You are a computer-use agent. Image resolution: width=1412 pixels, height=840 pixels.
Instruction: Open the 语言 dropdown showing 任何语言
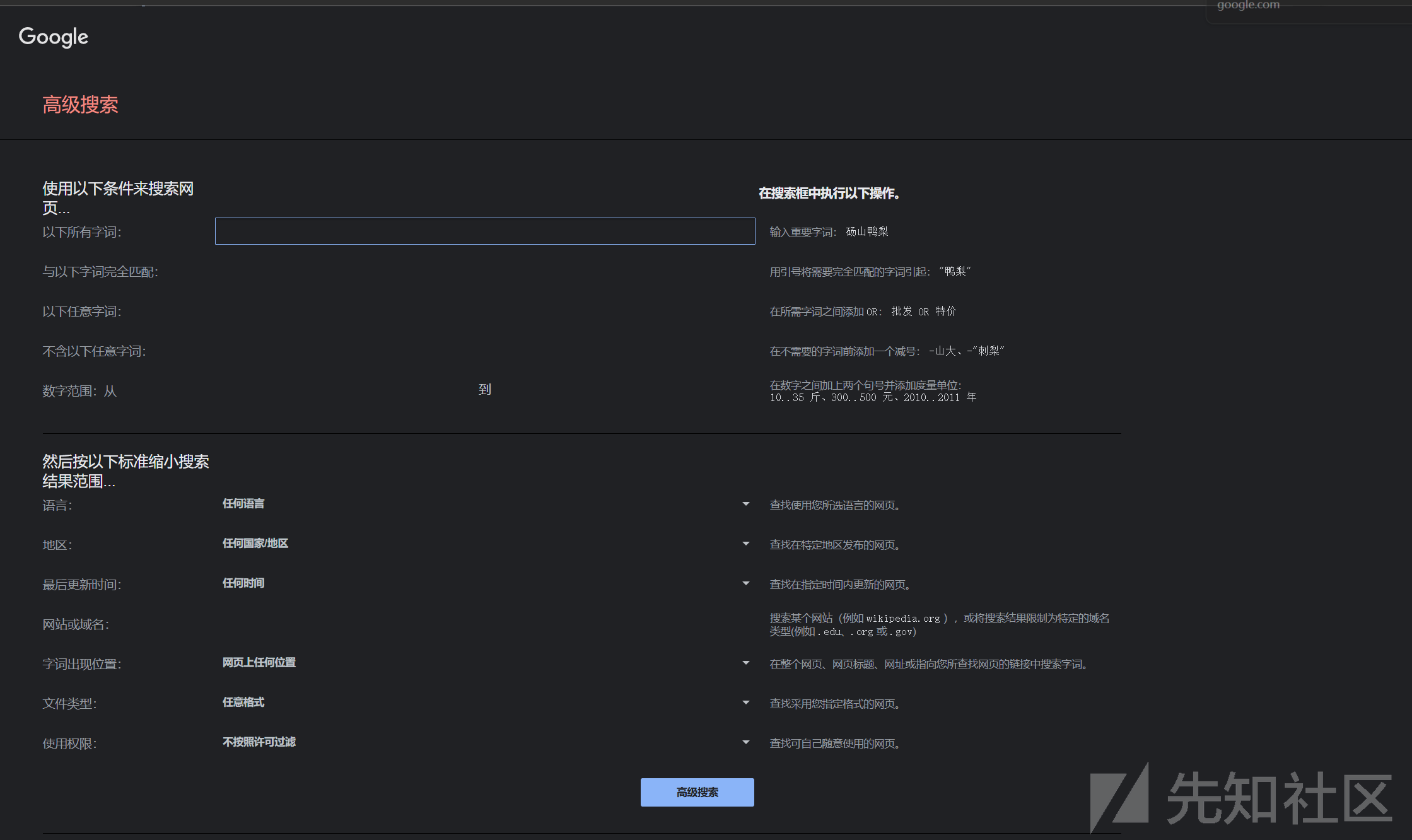486,504
